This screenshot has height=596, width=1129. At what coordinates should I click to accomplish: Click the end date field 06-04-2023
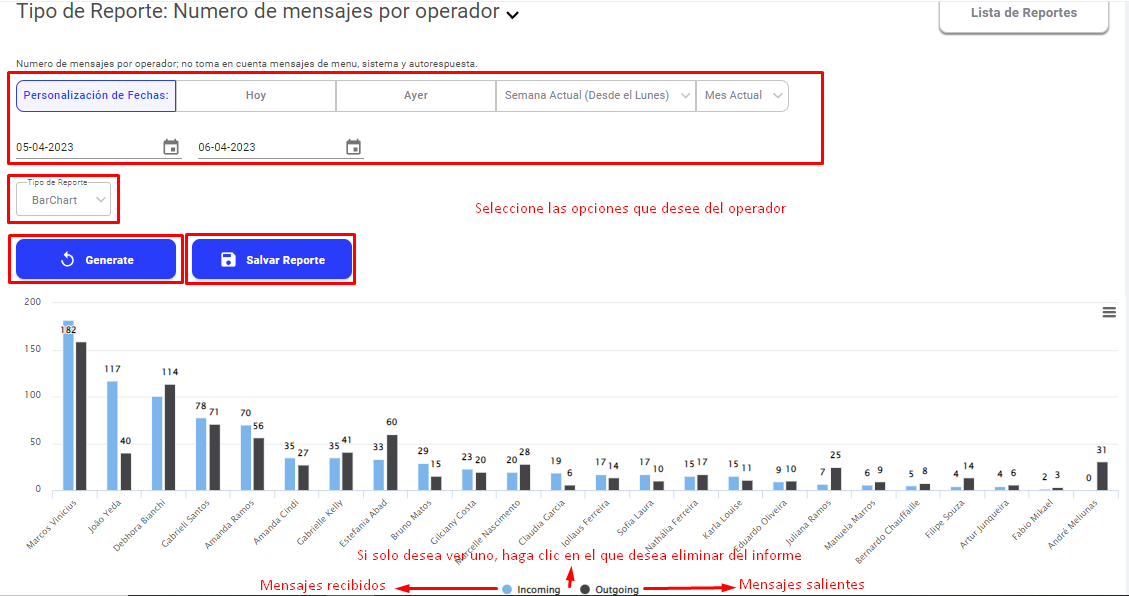[267, 147]
